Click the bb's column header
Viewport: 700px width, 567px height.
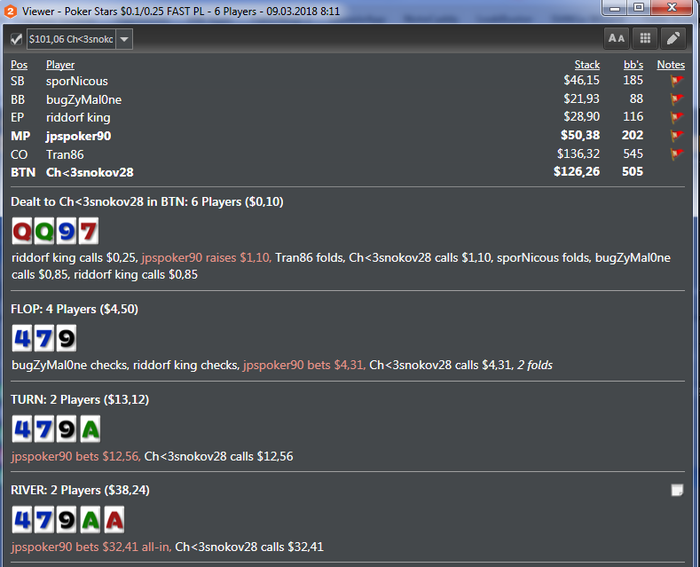(x=633, y=65)
